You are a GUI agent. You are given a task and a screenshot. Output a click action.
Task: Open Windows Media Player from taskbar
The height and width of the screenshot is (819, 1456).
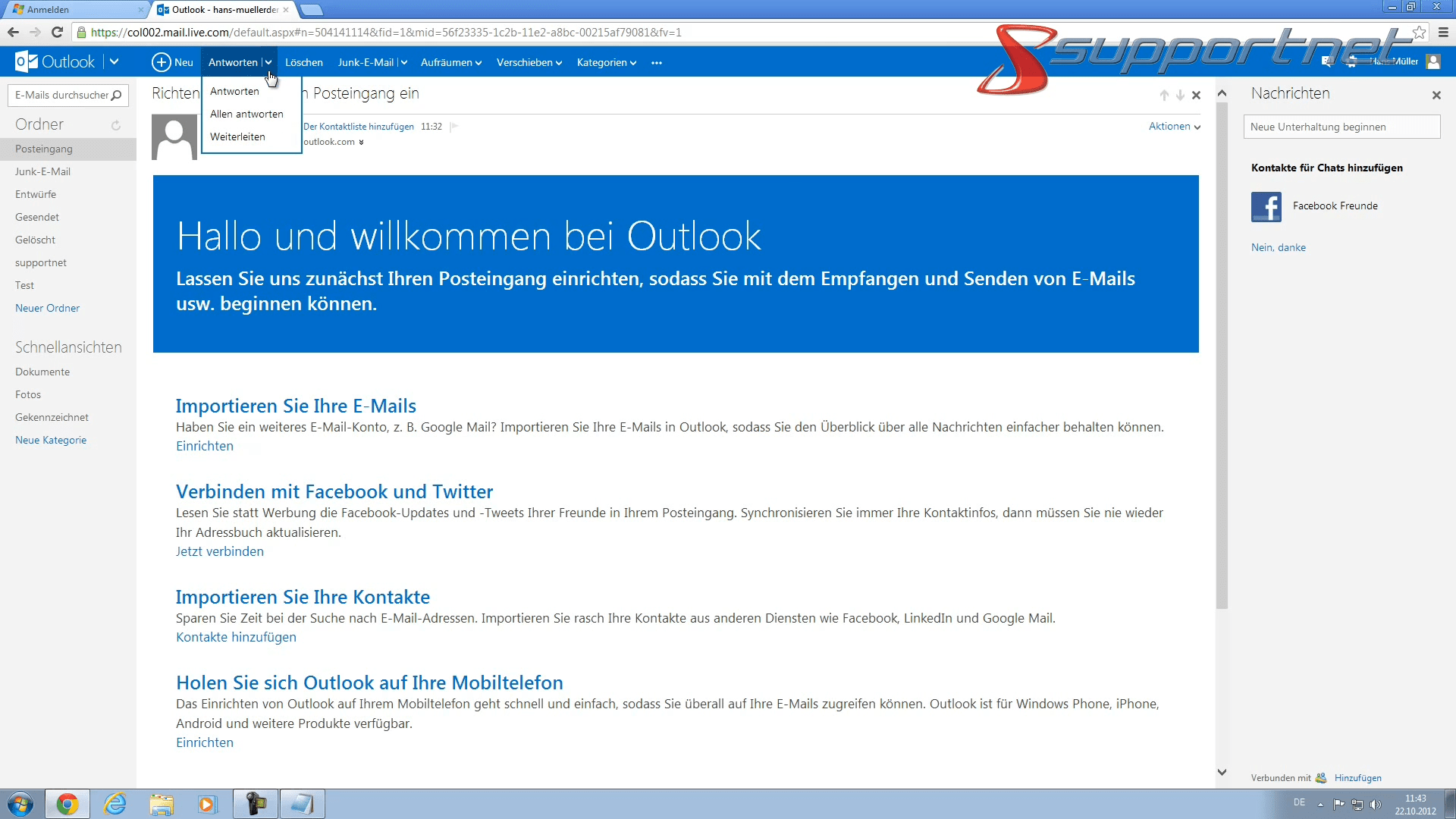point(207,804)
